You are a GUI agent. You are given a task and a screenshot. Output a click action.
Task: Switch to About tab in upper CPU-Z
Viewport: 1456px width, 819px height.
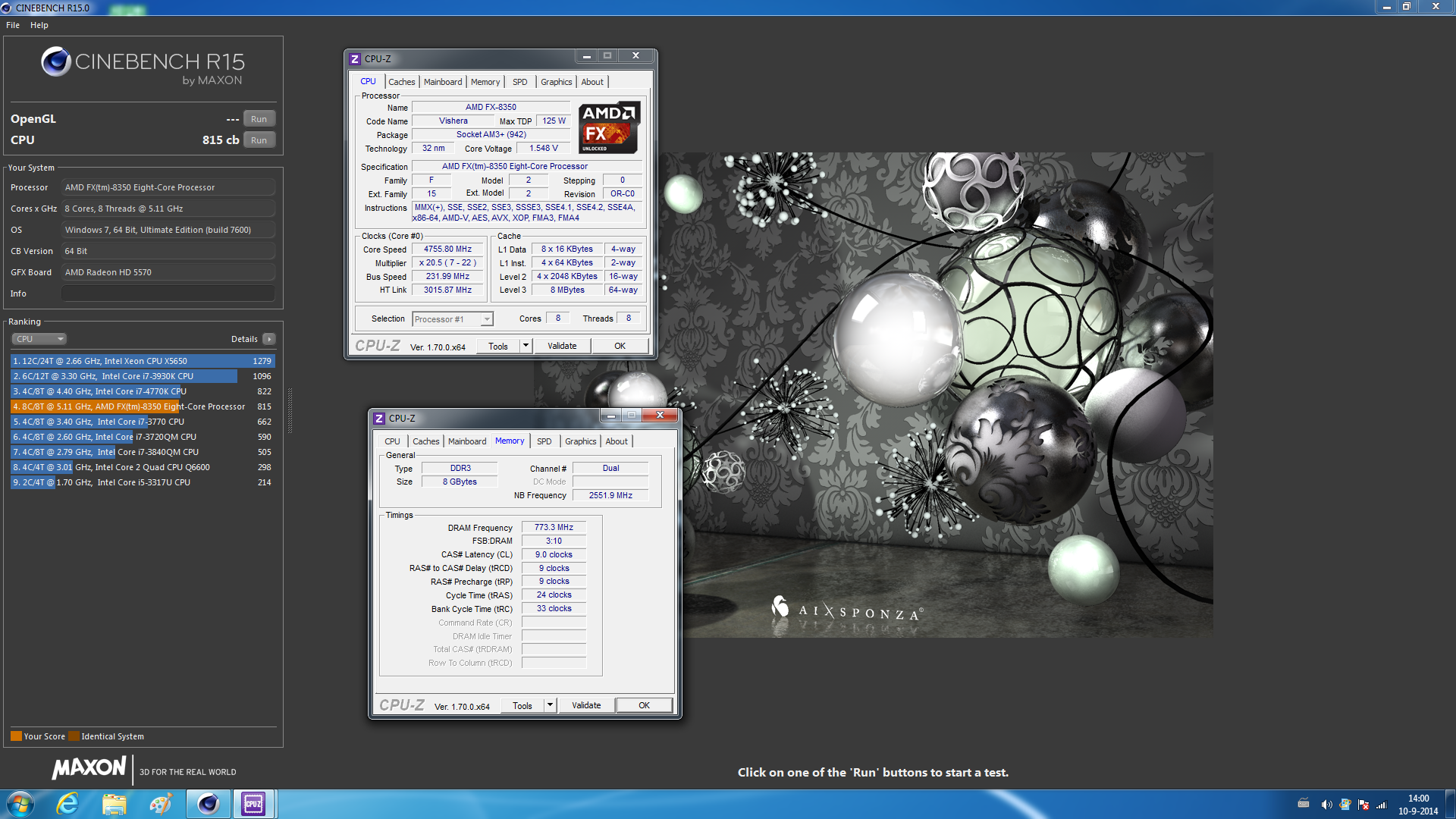tap(593, 82)
